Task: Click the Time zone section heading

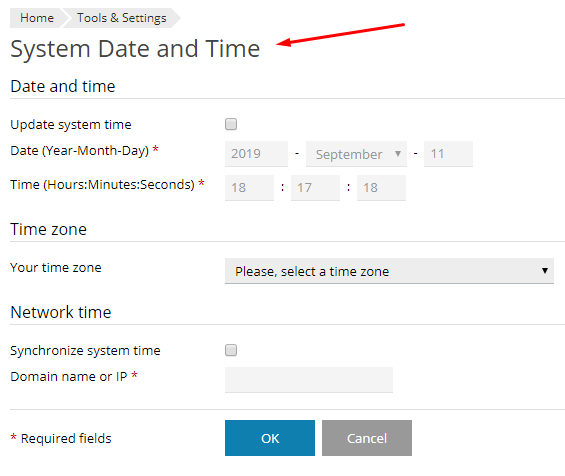Action: pyautogui.click(x=48, y=229)
